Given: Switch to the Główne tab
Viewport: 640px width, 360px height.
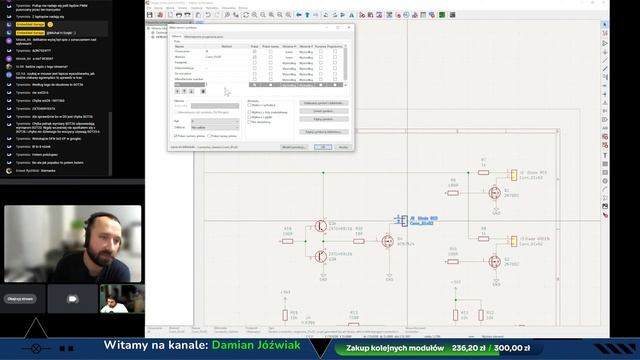Looking at the screenshot, I should 176,36.
